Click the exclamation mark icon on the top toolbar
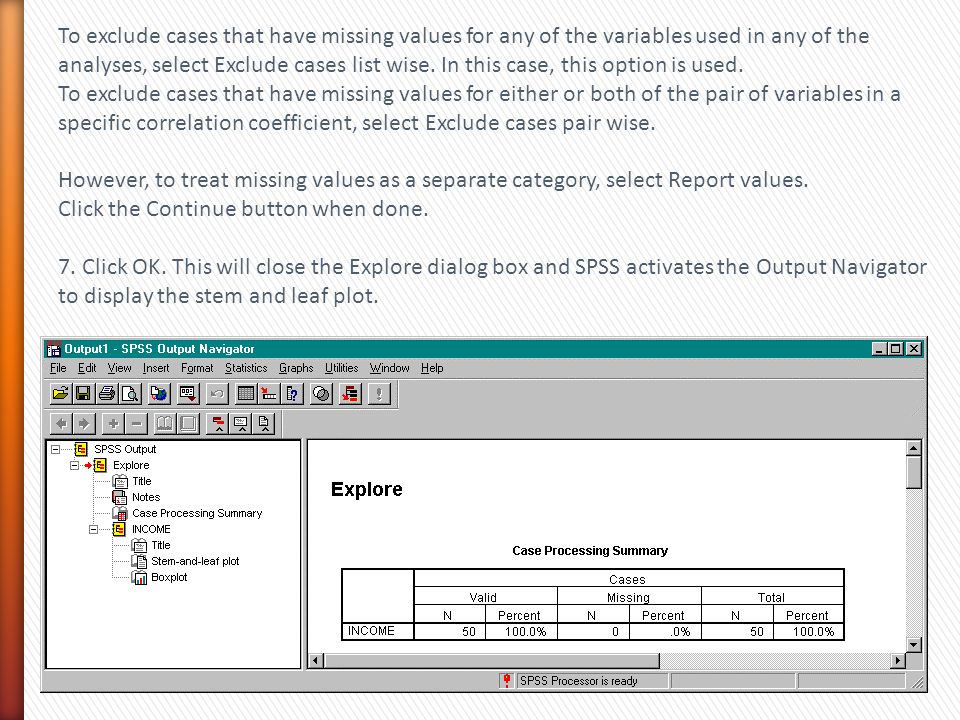The width and height of the screenshot is (960, 720). (x=379, y=393)
